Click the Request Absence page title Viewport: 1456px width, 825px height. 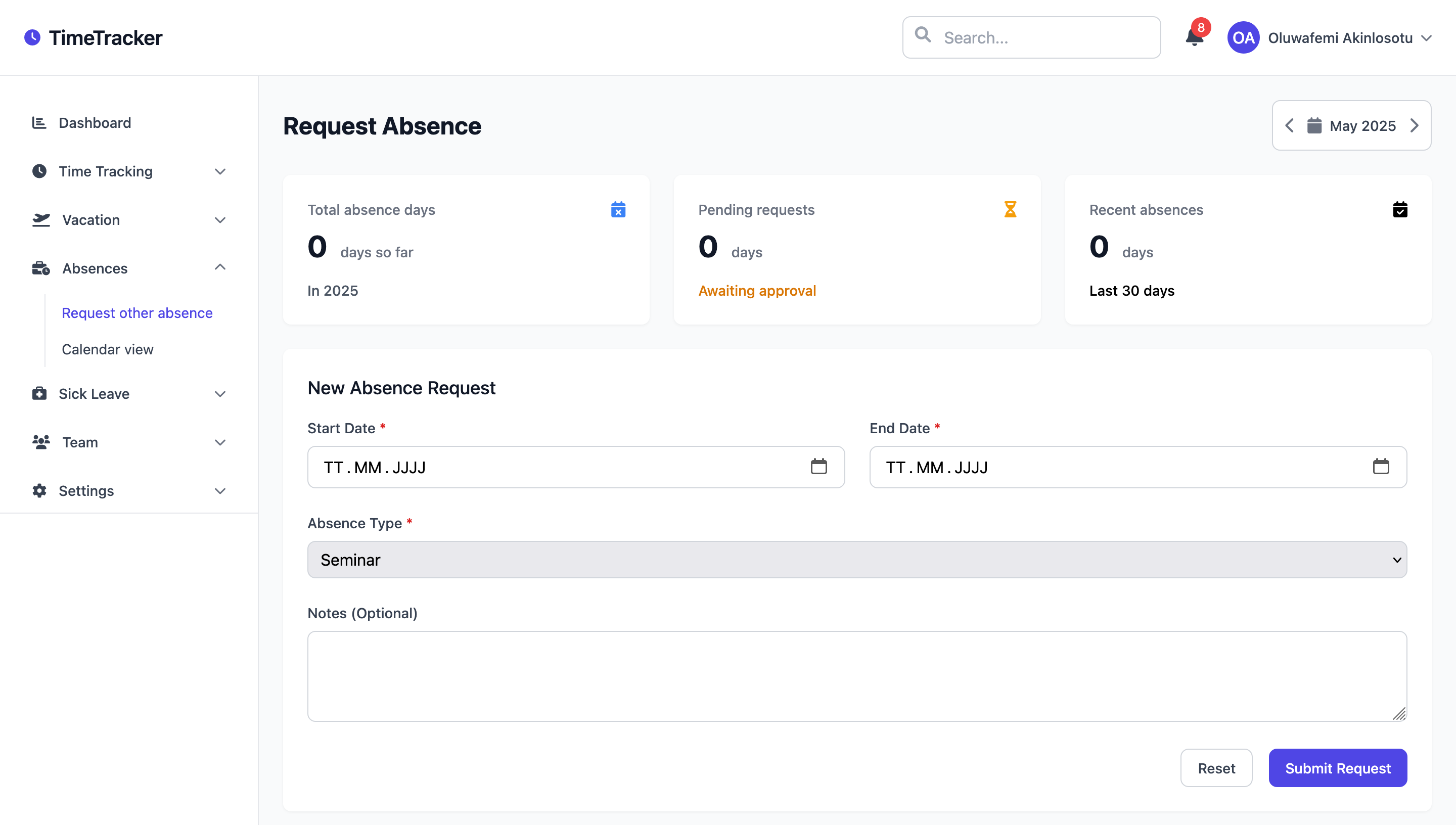tap(382, 126)
